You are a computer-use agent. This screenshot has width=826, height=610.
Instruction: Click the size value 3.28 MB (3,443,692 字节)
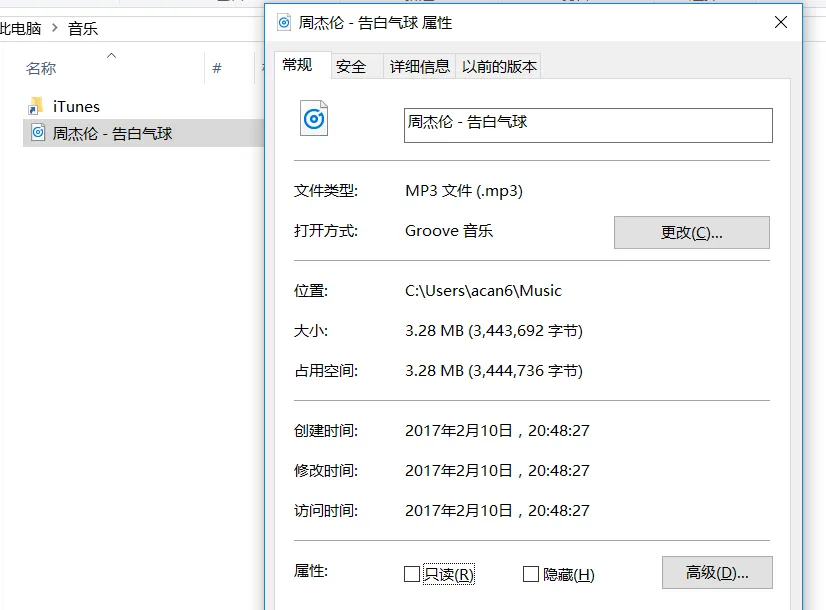[494, 331]
